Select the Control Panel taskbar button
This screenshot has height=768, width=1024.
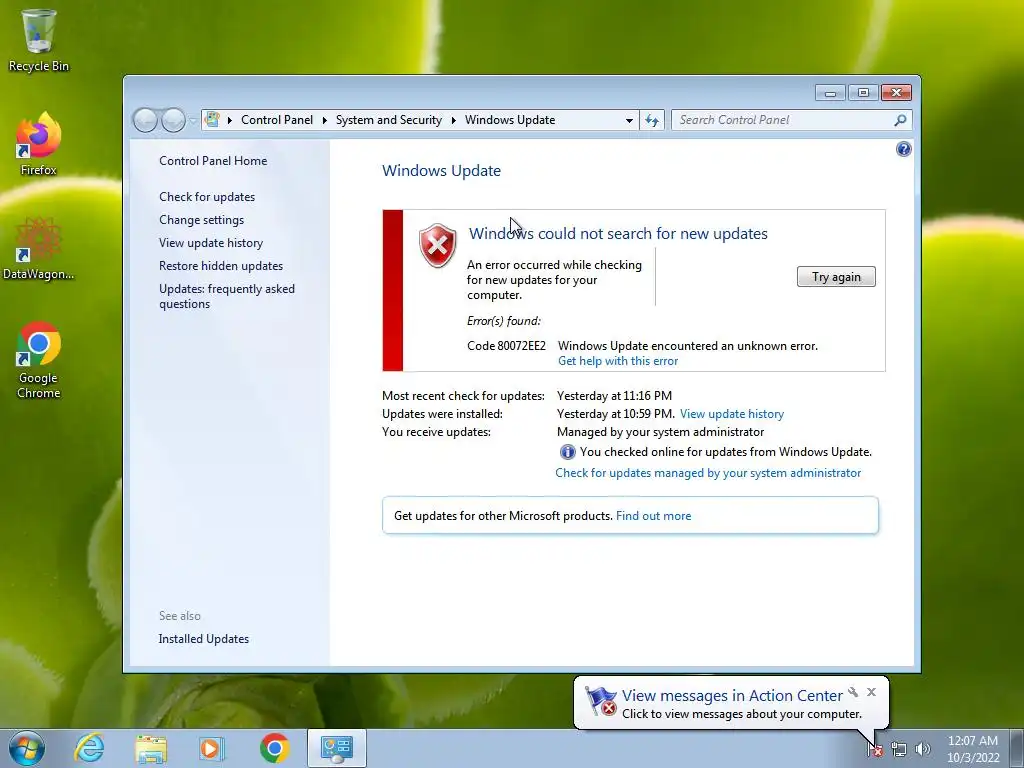coord(336,748)
